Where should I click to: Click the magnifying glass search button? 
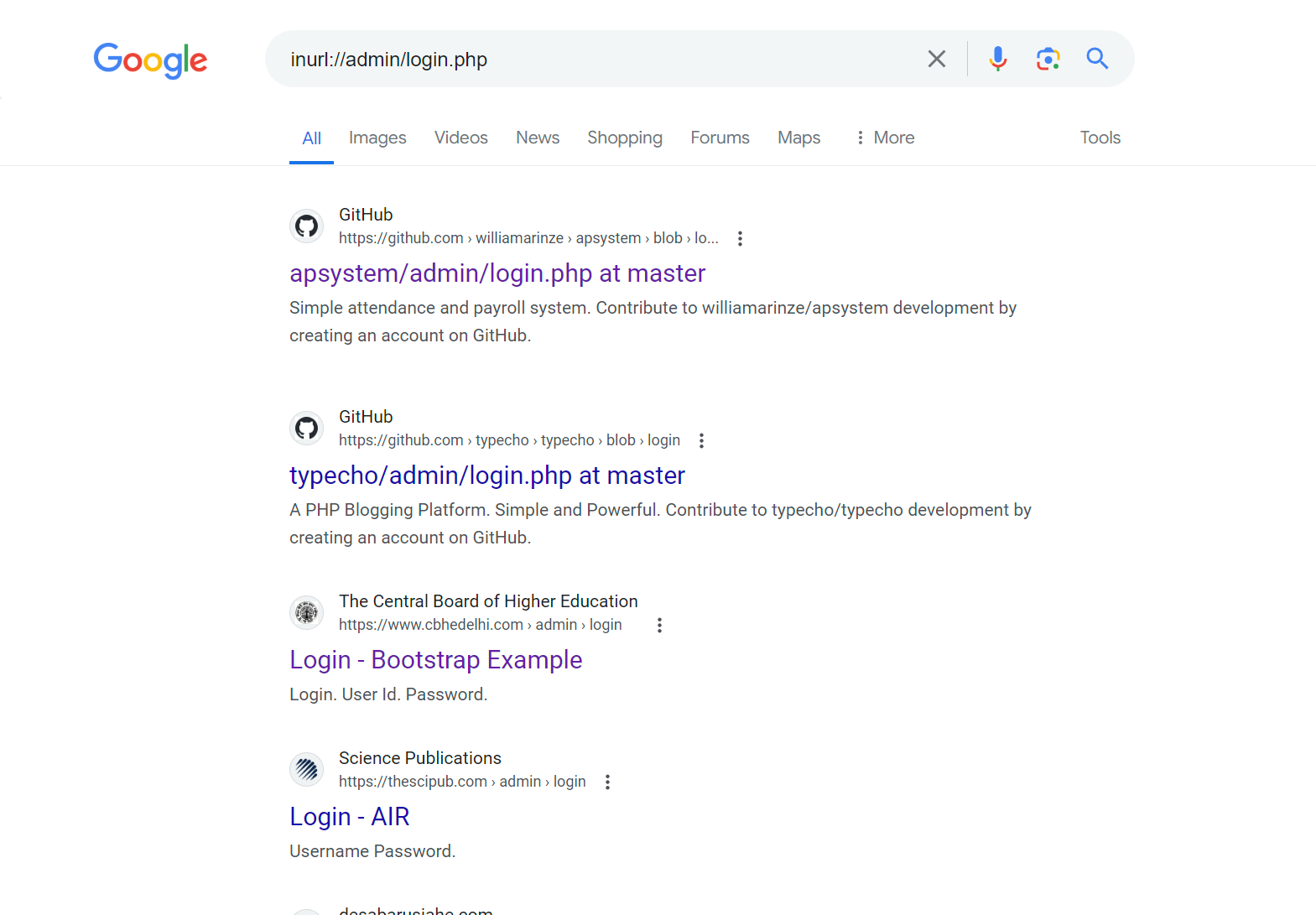coord(1097,59)
